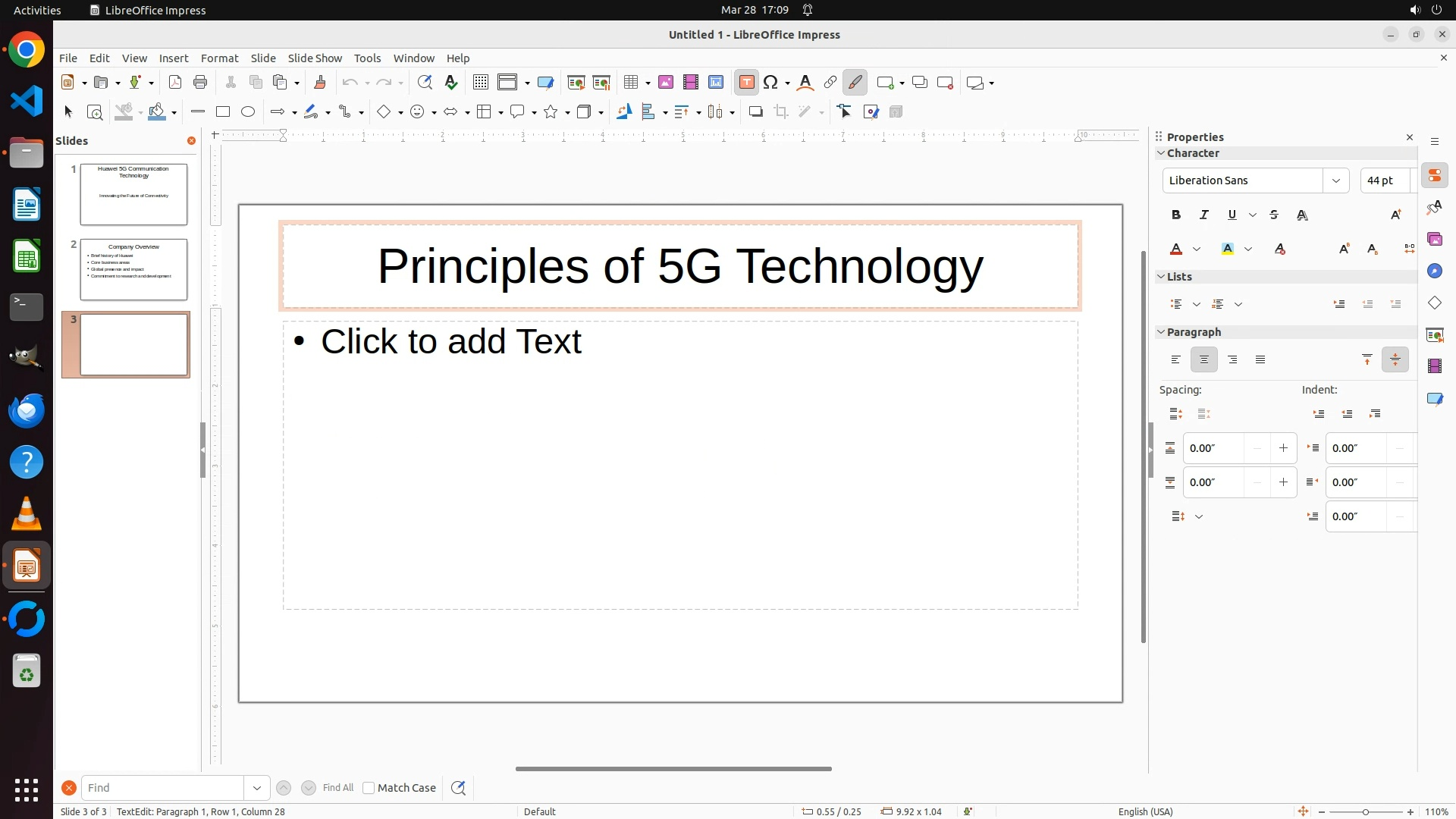The height and width of the screenshot is (819, 1456).
Task: Toggle Bold character formatting
Action: coord(1176,215)
